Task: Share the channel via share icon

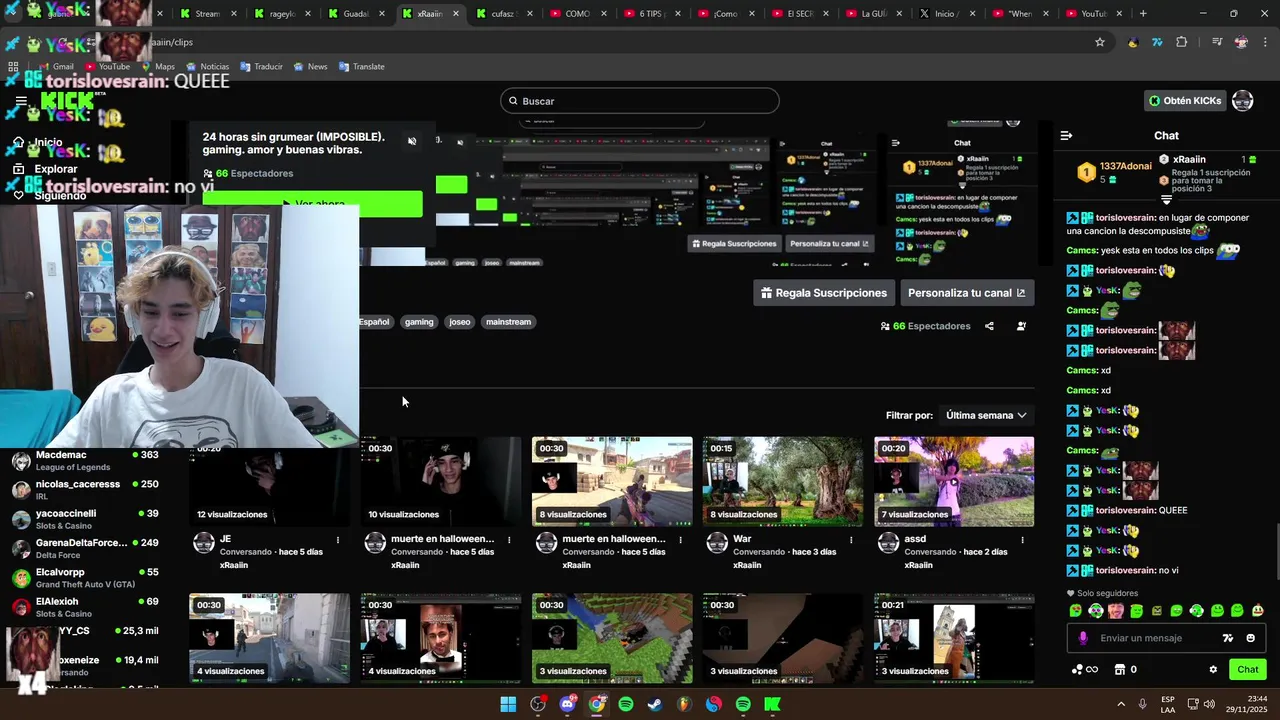Action: [989, 326]
